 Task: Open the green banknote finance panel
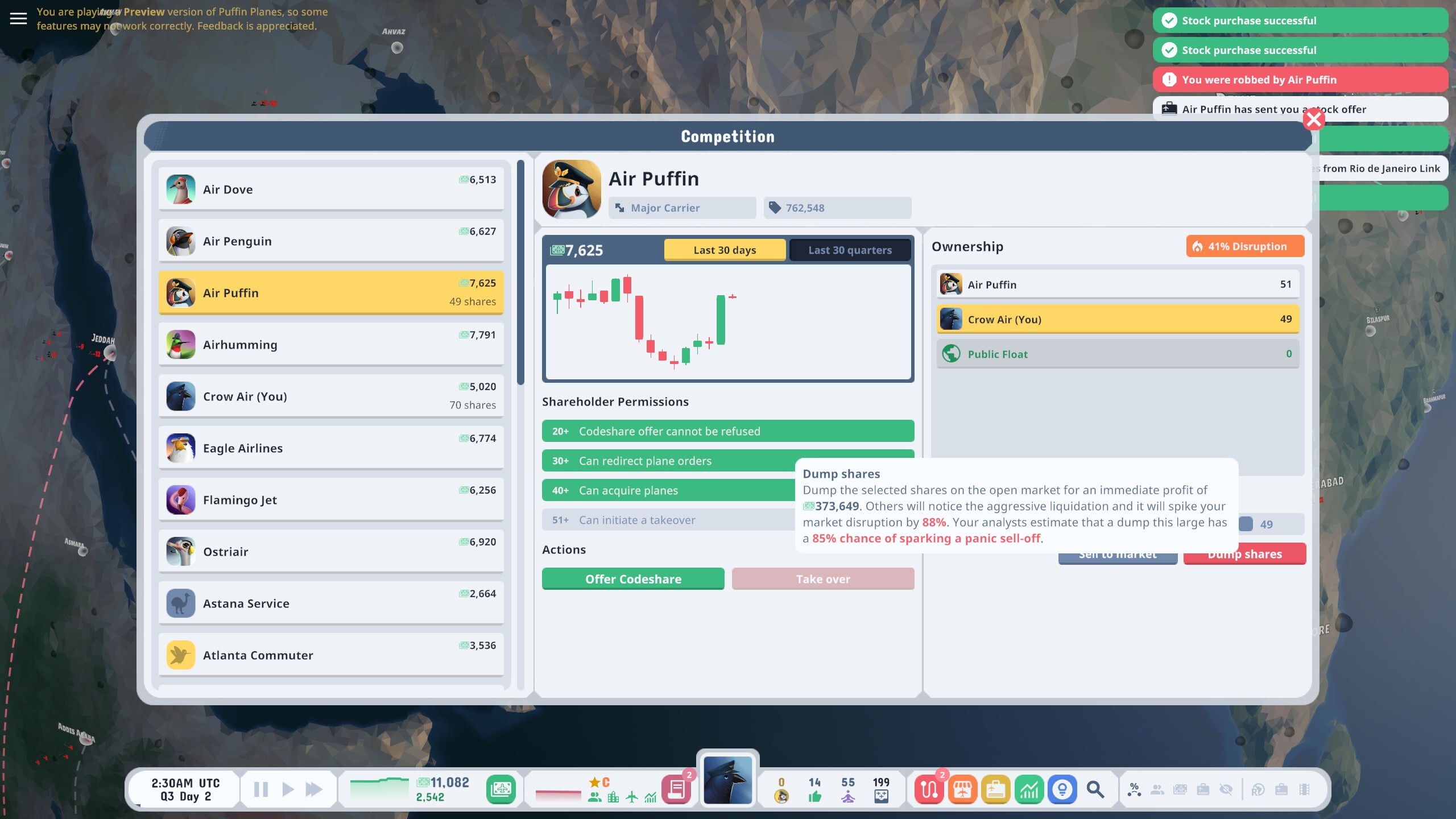(x=500, y=789)
